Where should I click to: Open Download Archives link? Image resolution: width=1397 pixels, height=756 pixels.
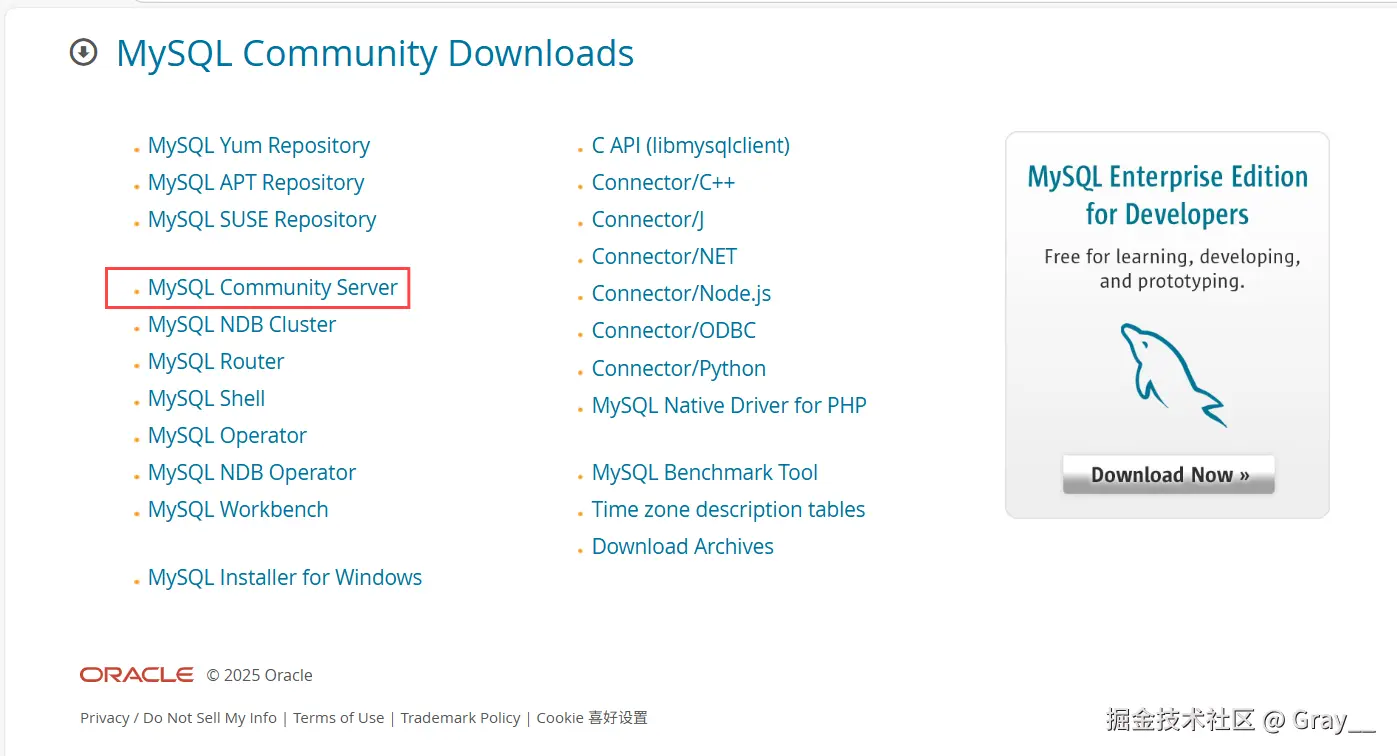(x=683, y=547)
